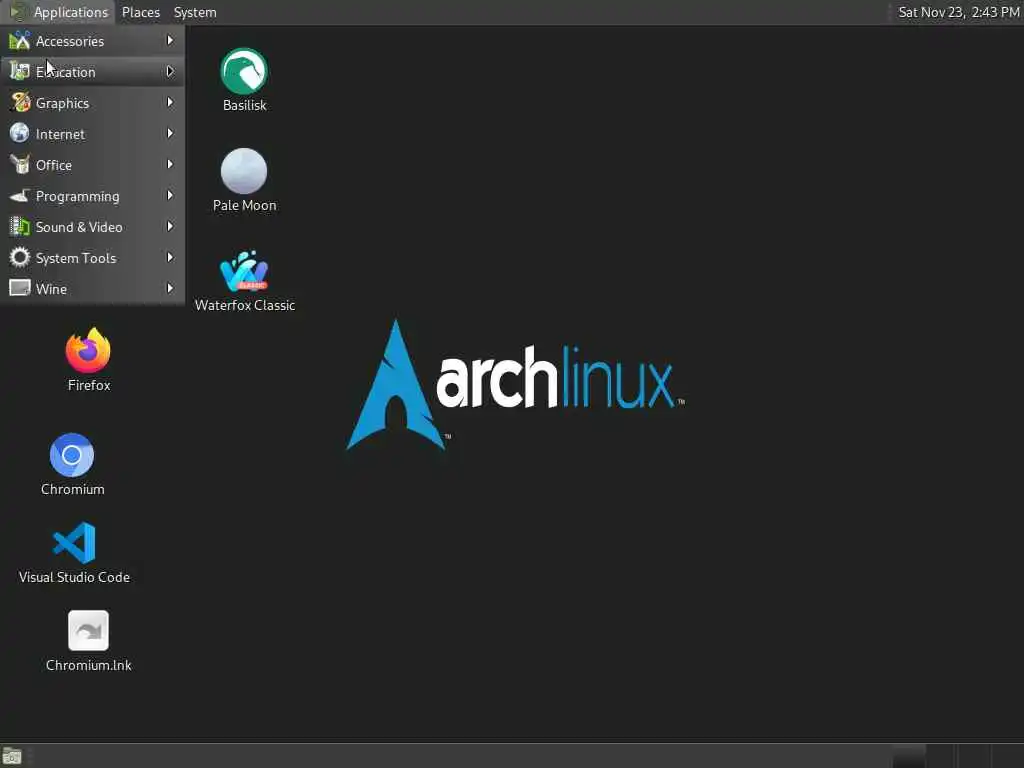Click the workspace switcher in bottom panel
This screenshot has height=768, width=1024.
pyautogui.click(x=957, y=756)
